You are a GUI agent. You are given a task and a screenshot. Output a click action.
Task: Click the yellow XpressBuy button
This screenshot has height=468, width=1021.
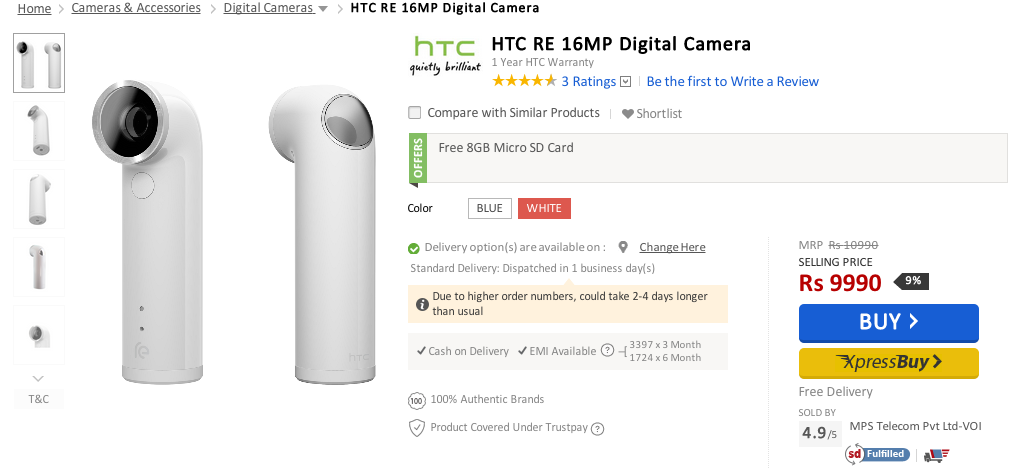(x=888, y=362)
